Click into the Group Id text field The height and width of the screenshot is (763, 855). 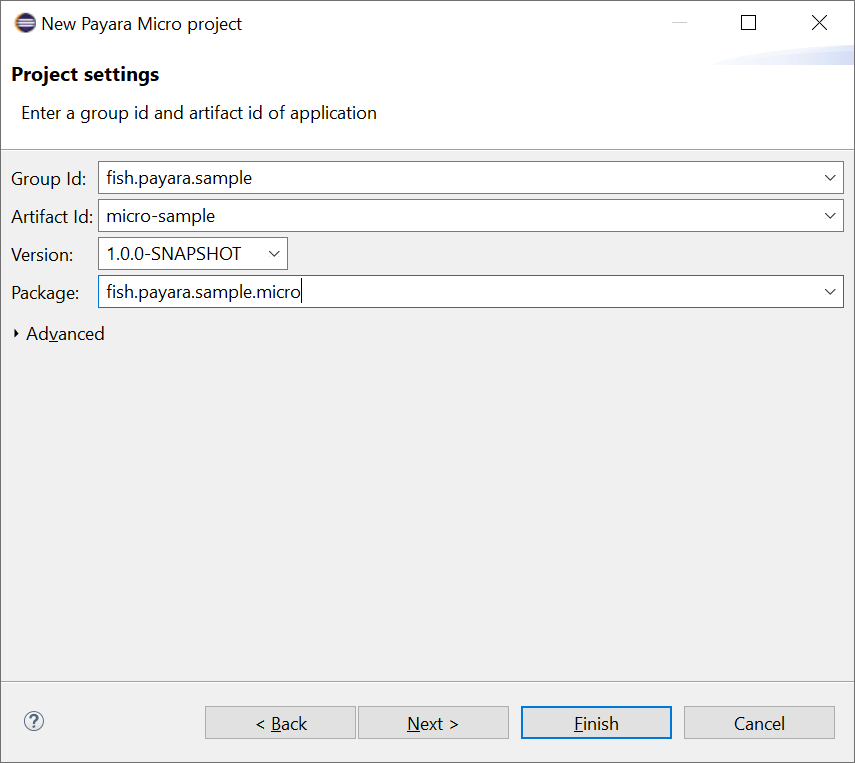coord(460,178)
